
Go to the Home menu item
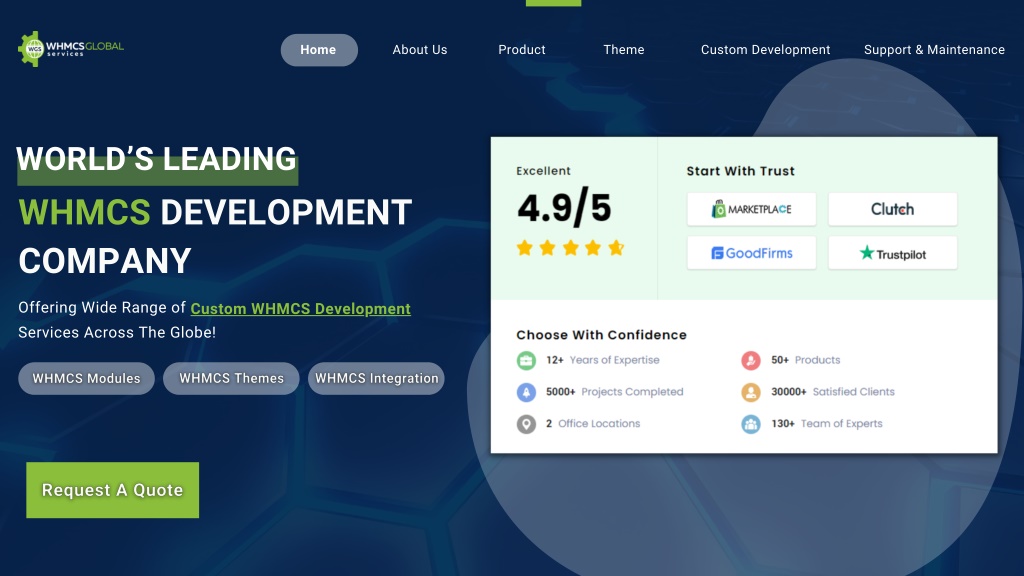coord(319,50)
